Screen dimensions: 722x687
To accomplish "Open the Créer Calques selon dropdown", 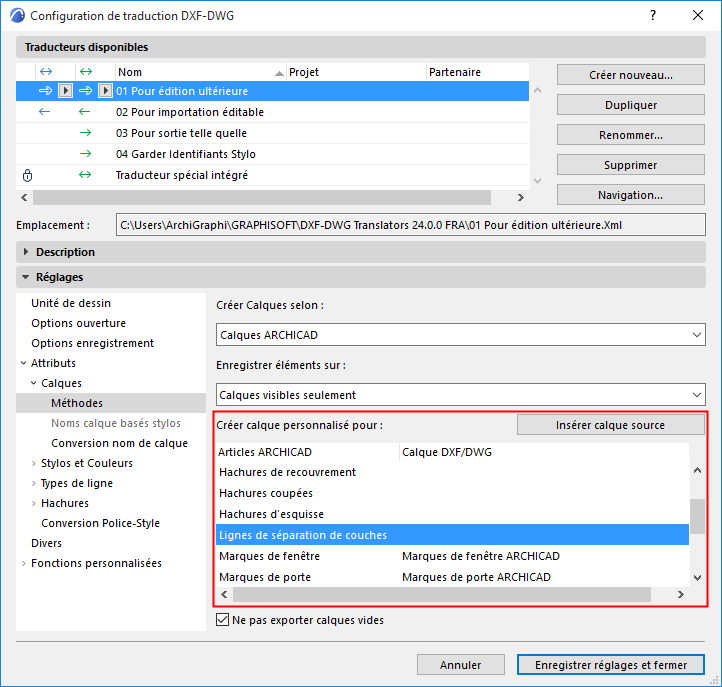I will (460, 335).
